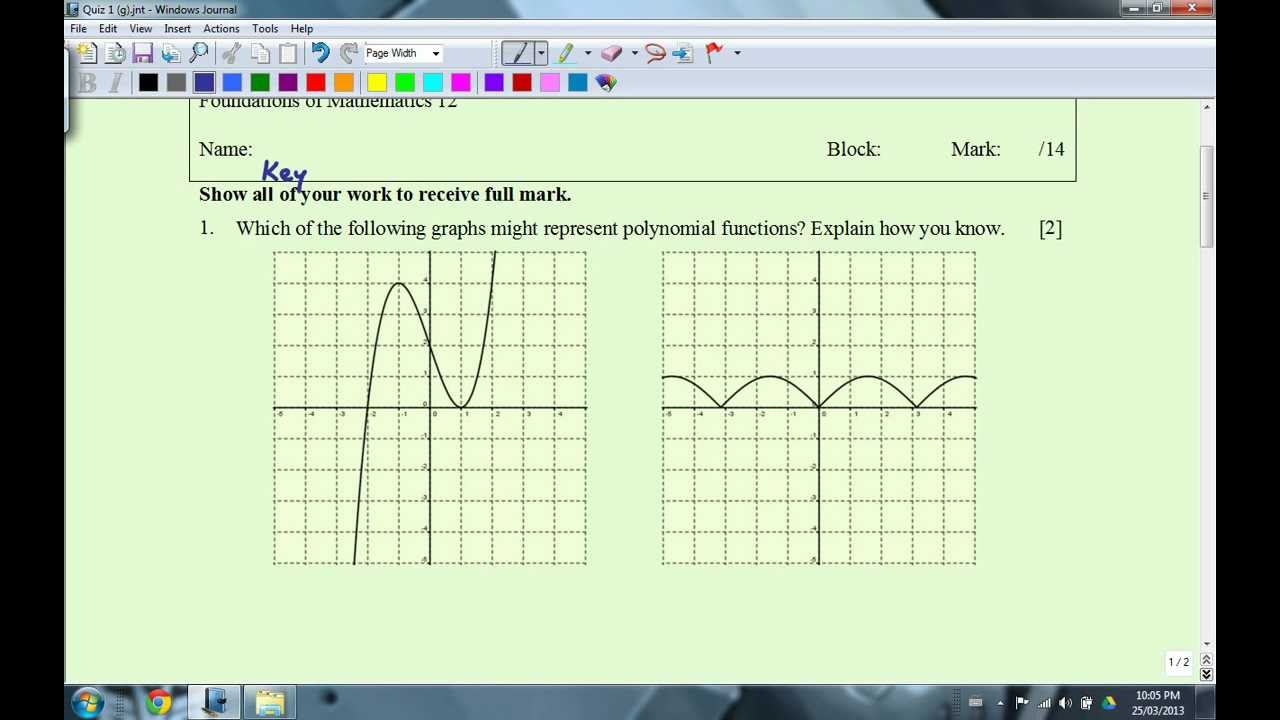
Task: Choose the violet color swatch
Action: (x=494, y=83)
